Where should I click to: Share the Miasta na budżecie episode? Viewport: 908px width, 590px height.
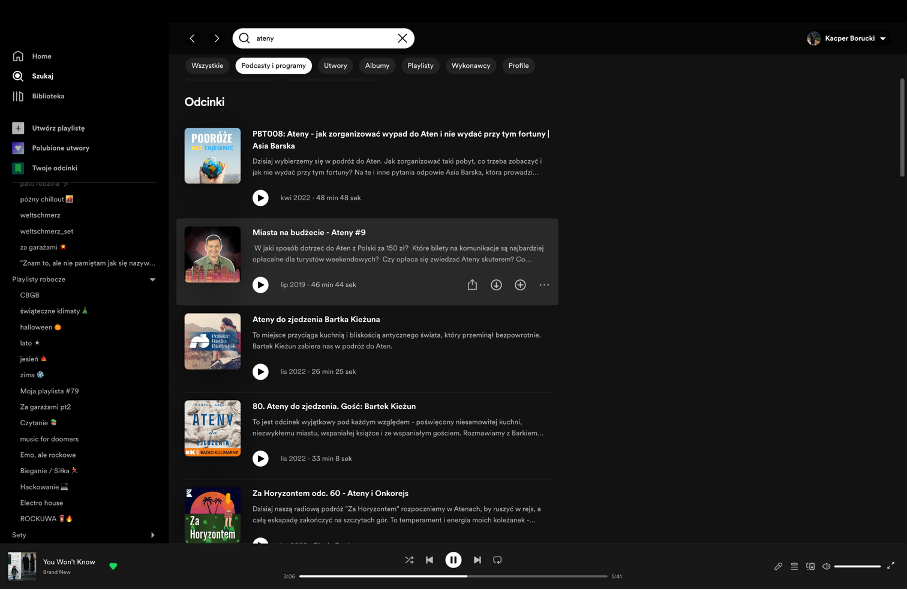tap(472, 285)
